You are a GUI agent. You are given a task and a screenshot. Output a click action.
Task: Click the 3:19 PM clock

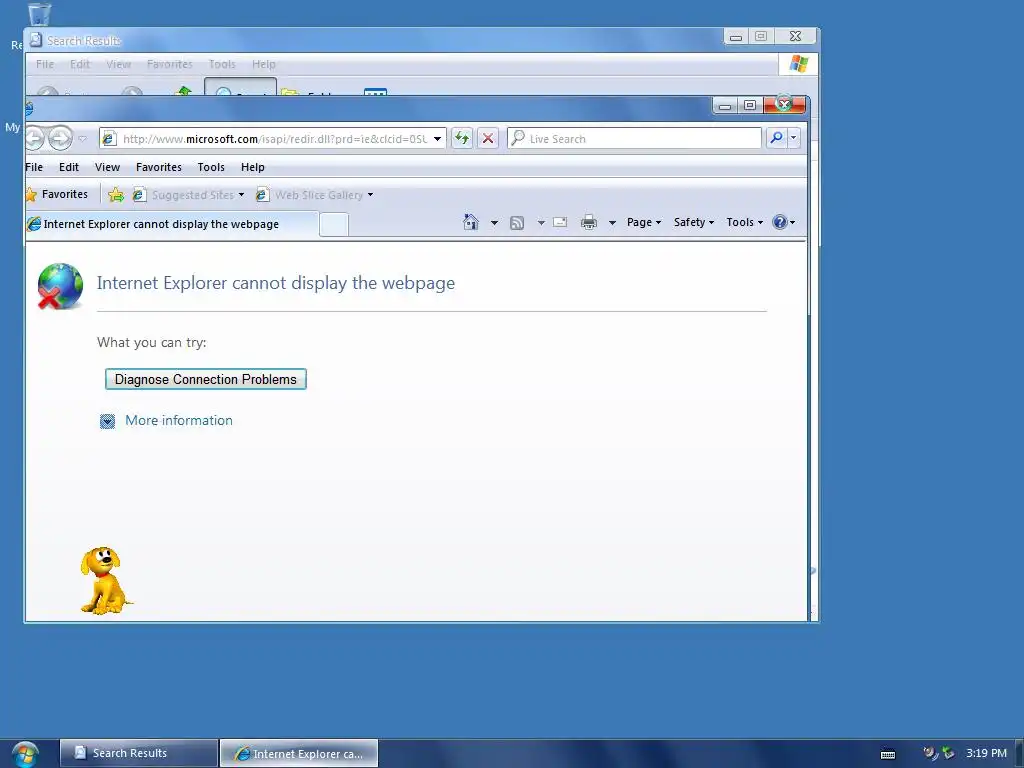[987, 753]
